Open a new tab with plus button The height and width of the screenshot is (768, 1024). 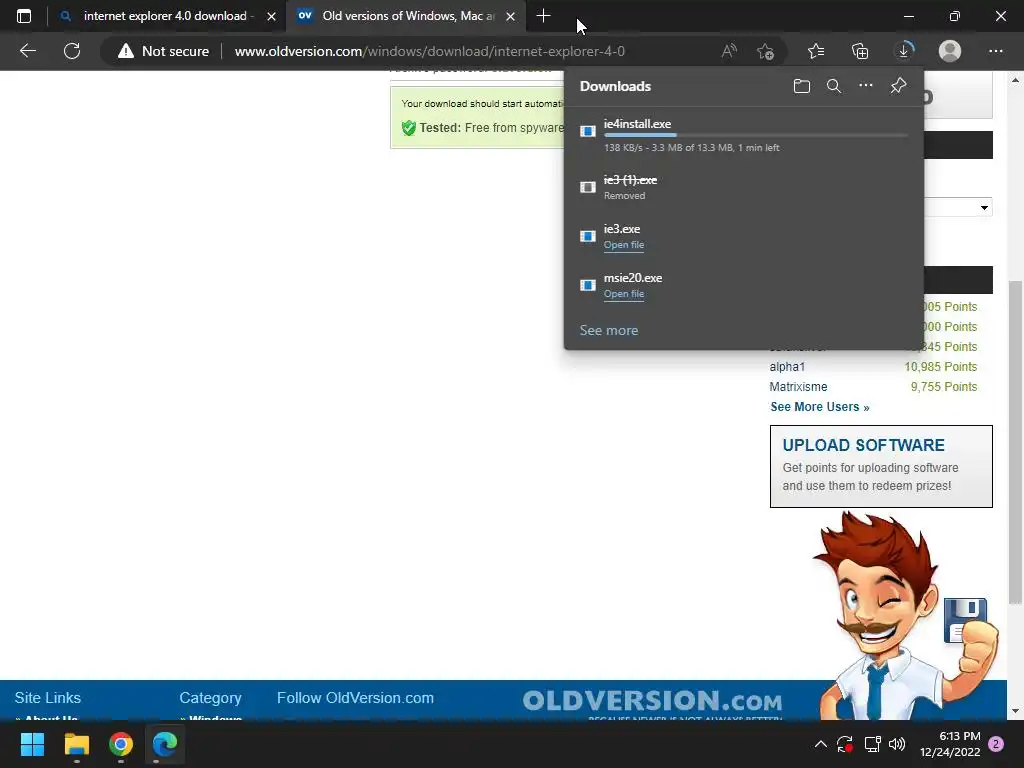click(543, 16)
